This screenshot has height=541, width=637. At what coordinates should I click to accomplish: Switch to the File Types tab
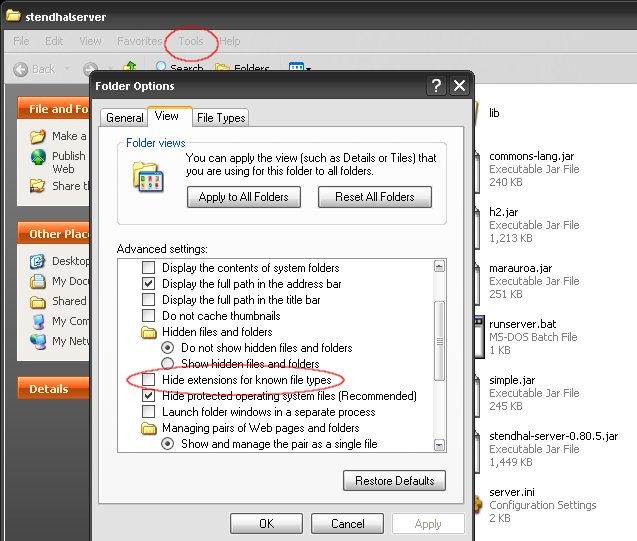click(x=221, y=118)
